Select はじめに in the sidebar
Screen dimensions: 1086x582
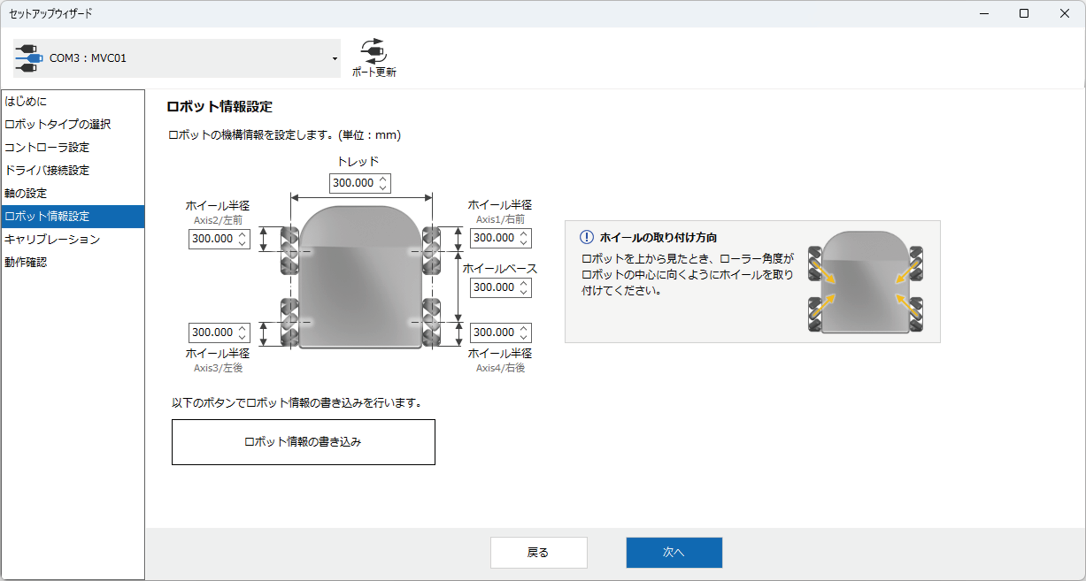point(26,101)
